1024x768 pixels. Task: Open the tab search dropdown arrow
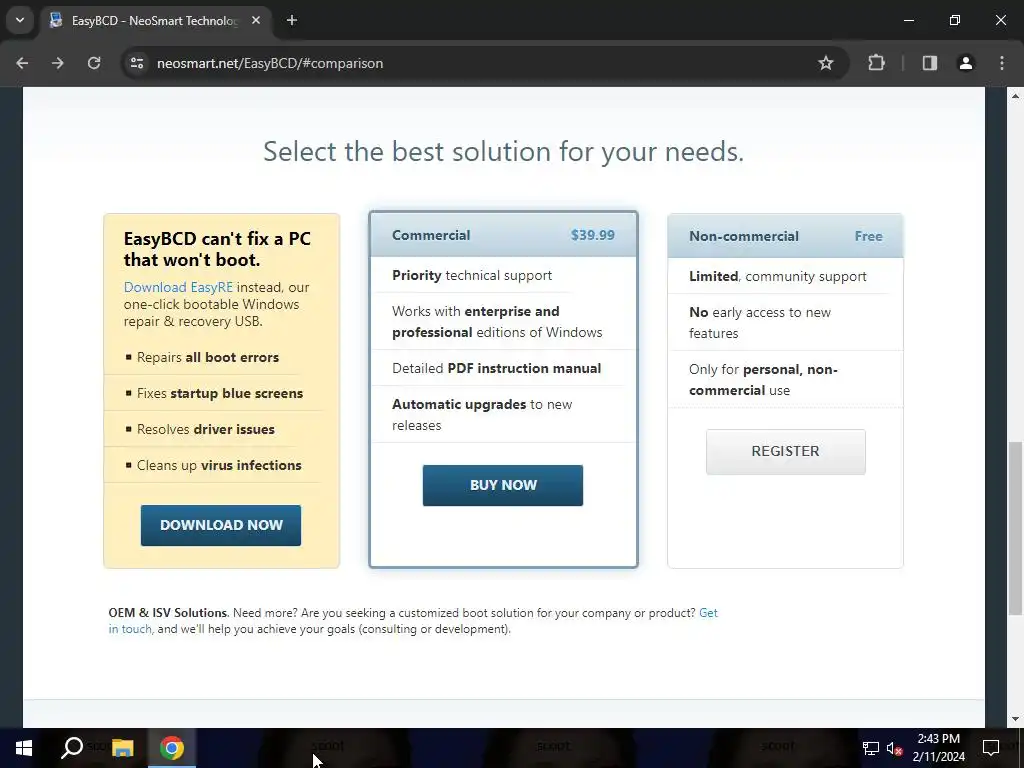[x=20, y=20]
